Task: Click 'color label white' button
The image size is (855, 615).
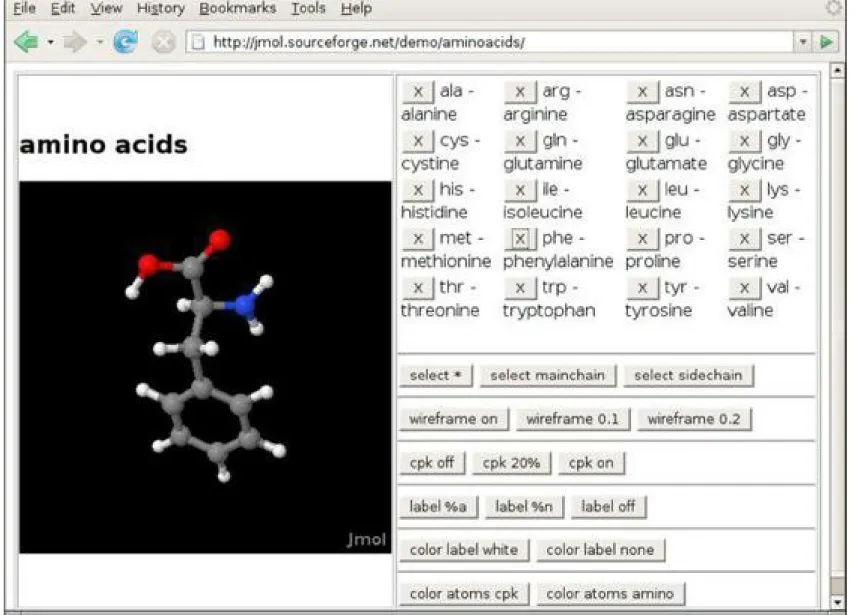Action: coord(464,550)
